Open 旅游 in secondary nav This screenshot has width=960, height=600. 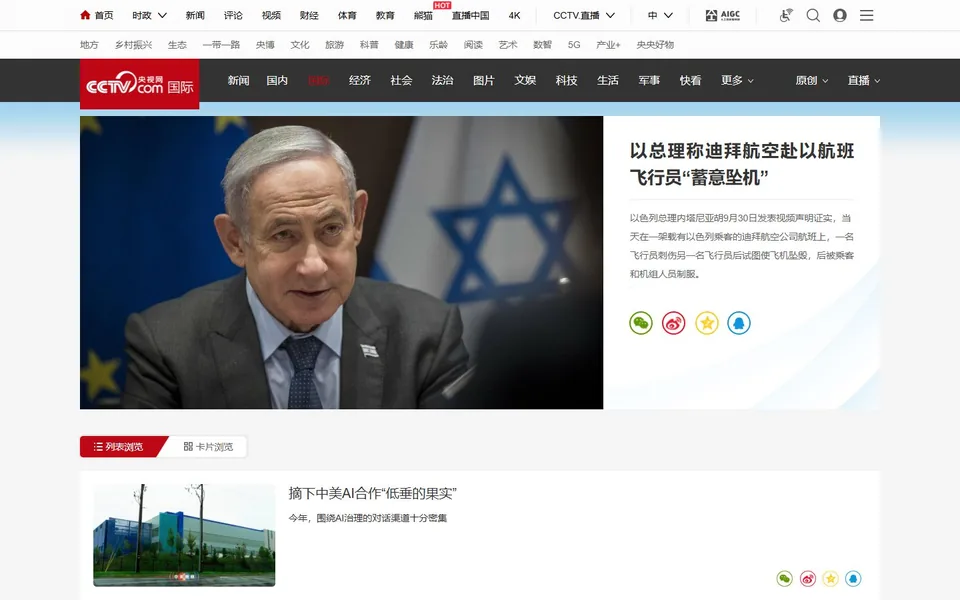click(x=334, y=45)
